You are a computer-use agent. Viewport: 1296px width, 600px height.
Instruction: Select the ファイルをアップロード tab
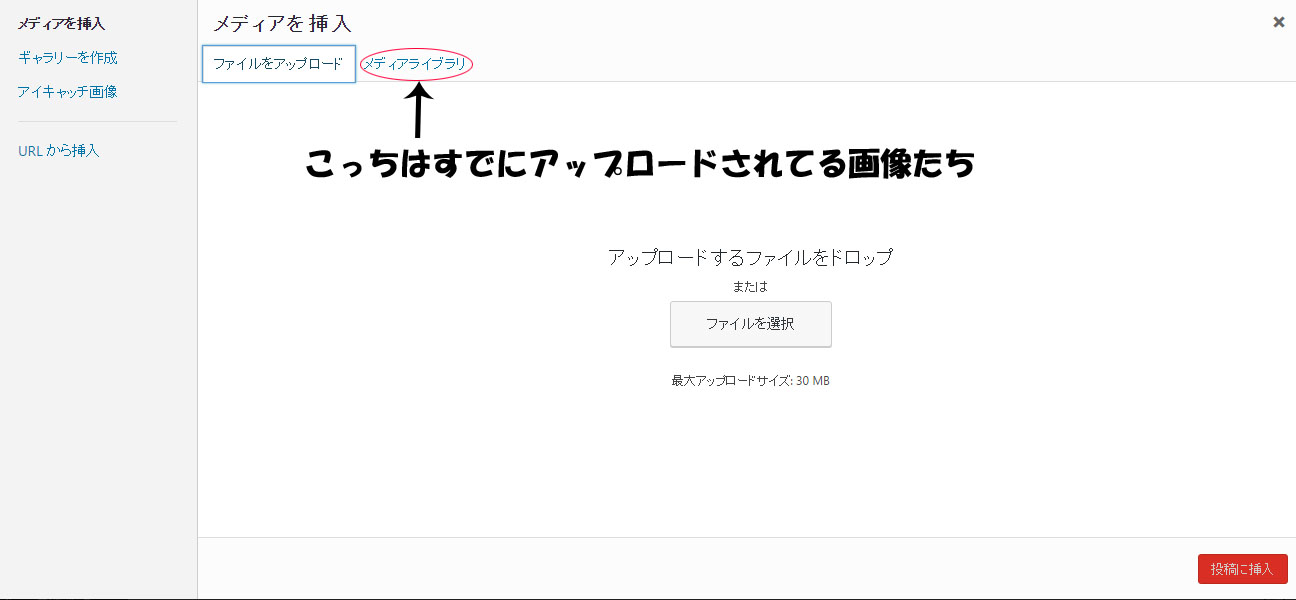(278, 64)
